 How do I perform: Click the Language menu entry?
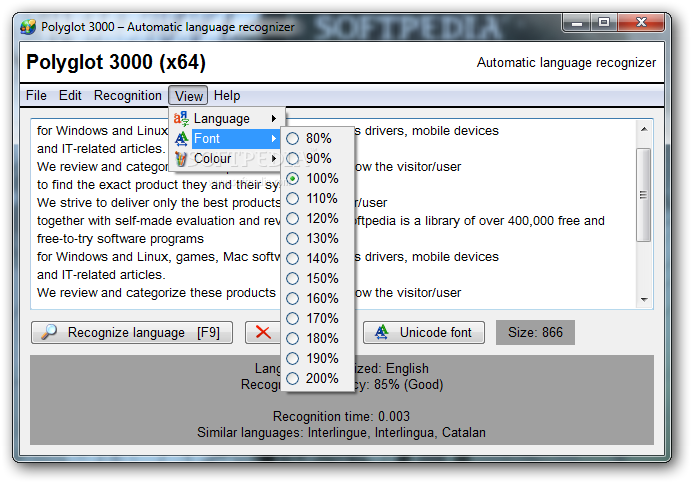(226, 118)
